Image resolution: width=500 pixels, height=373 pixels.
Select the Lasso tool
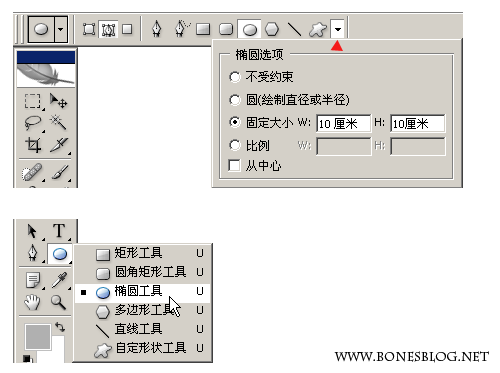[33, 123]
